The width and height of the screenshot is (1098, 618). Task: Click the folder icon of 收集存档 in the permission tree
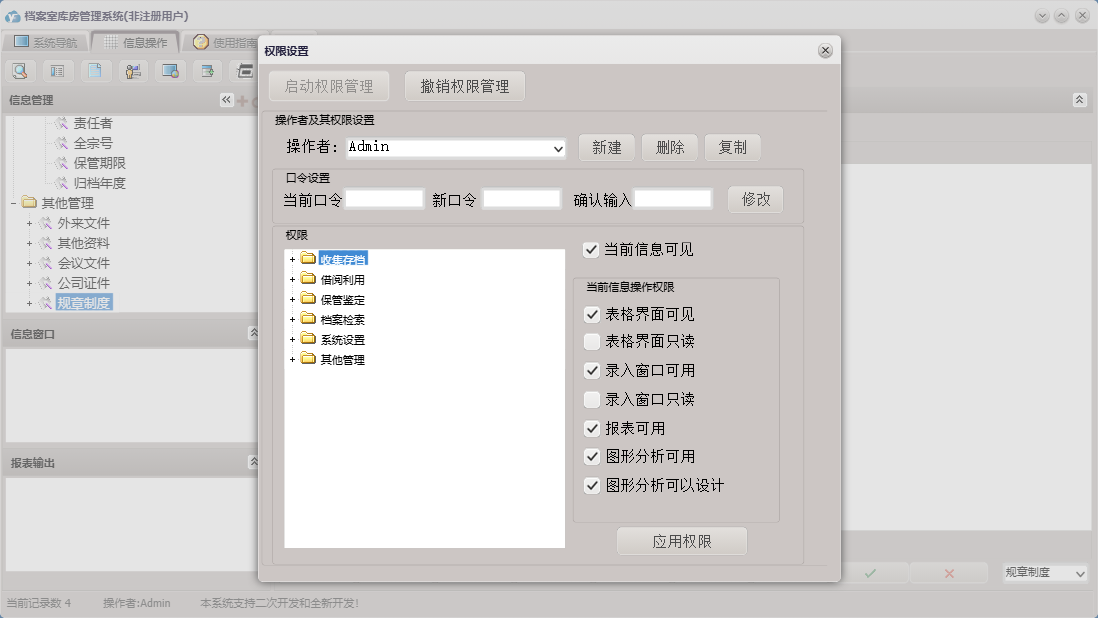point(308,258)
